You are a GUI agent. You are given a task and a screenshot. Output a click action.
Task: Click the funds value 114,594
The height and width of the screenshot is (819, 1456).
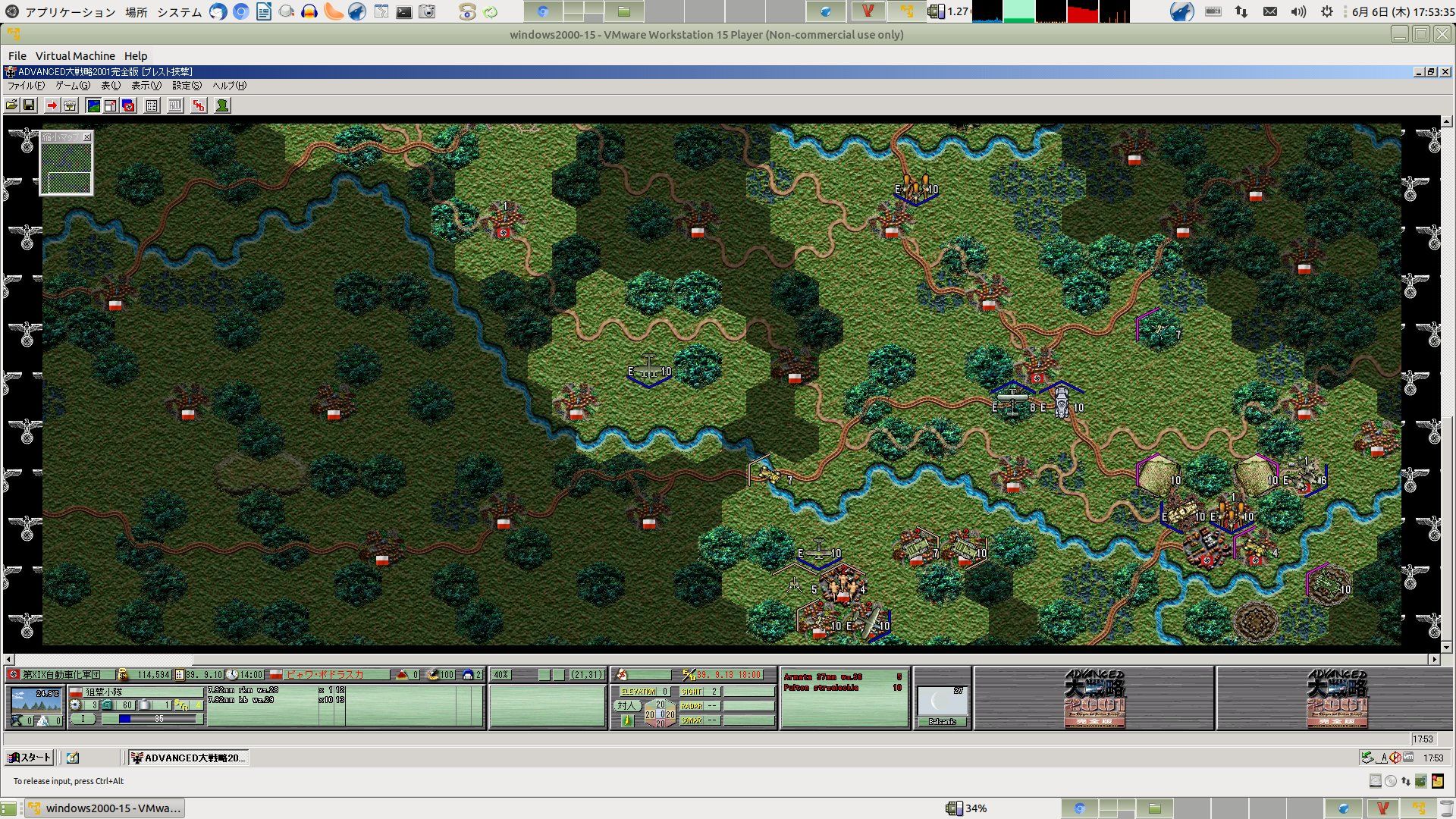[x=152, y=675]
